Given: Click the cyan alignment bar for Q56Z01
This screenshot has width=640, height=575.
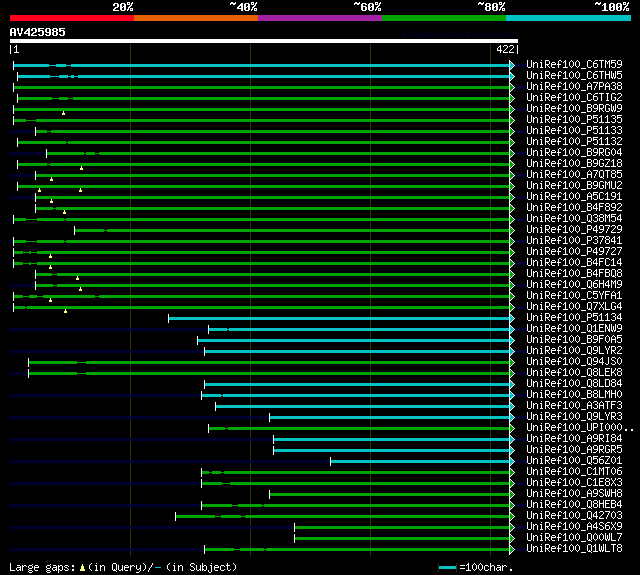Looking at the screenshot, I should click(x=420, y=460).
